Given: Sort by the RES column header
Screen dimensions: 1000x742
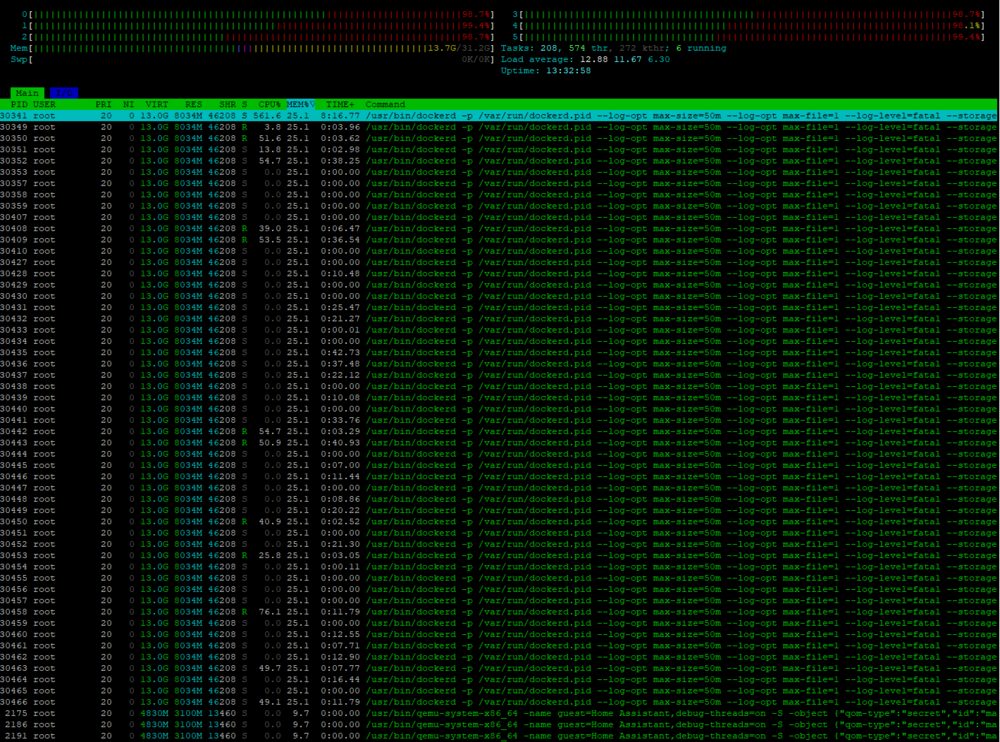Looking at the screenshot, I should (x=194, y=105).
